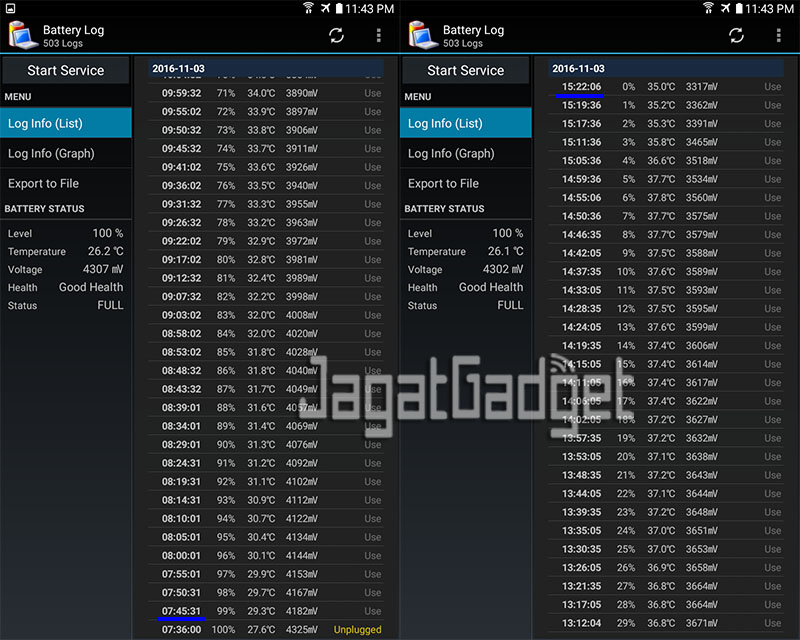This screenshot has width=800, height=640.
Task: Select the 07:36:00 Unplugged log entry
Action: point(266,630)
